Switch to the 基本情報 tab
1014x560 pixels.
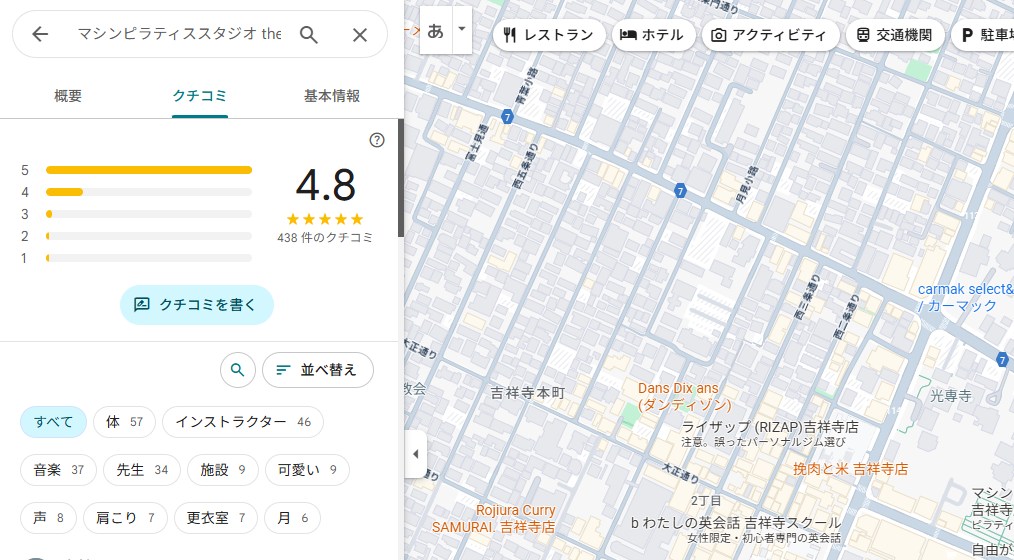332,96
